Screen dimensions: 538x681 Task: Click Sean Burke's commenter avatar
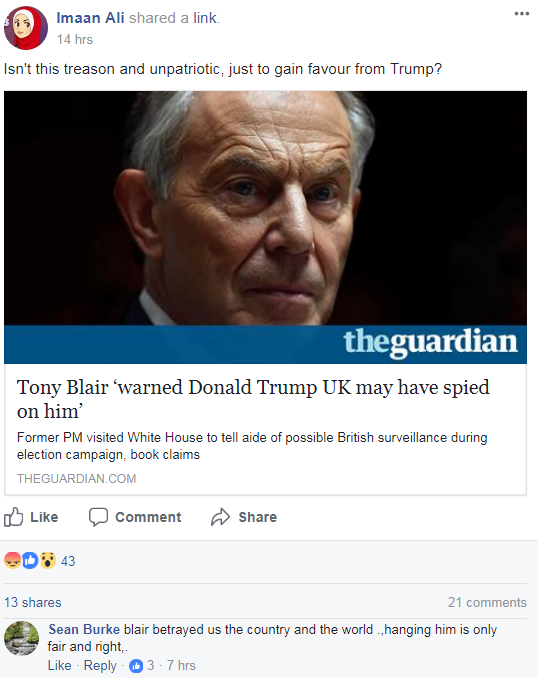21,638
